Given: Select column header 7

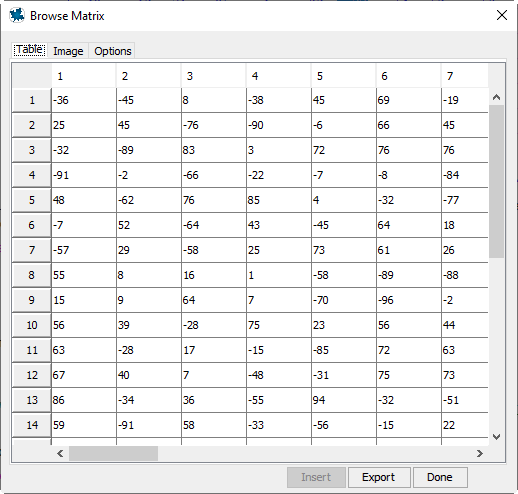Looking at the screenshot, I should (x=465, y=76).
